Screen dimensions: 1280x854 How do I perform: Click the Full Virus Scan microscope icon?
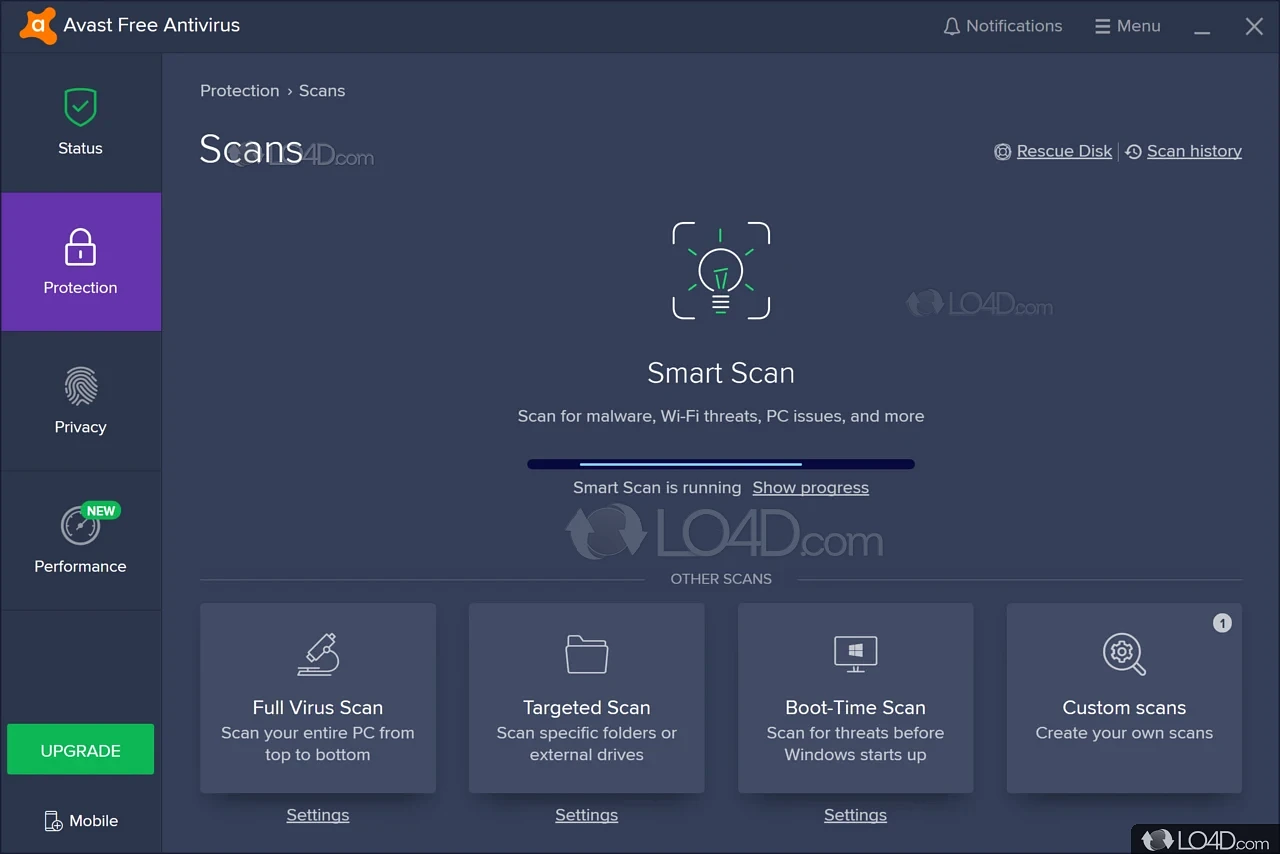(x=318, y=655)
